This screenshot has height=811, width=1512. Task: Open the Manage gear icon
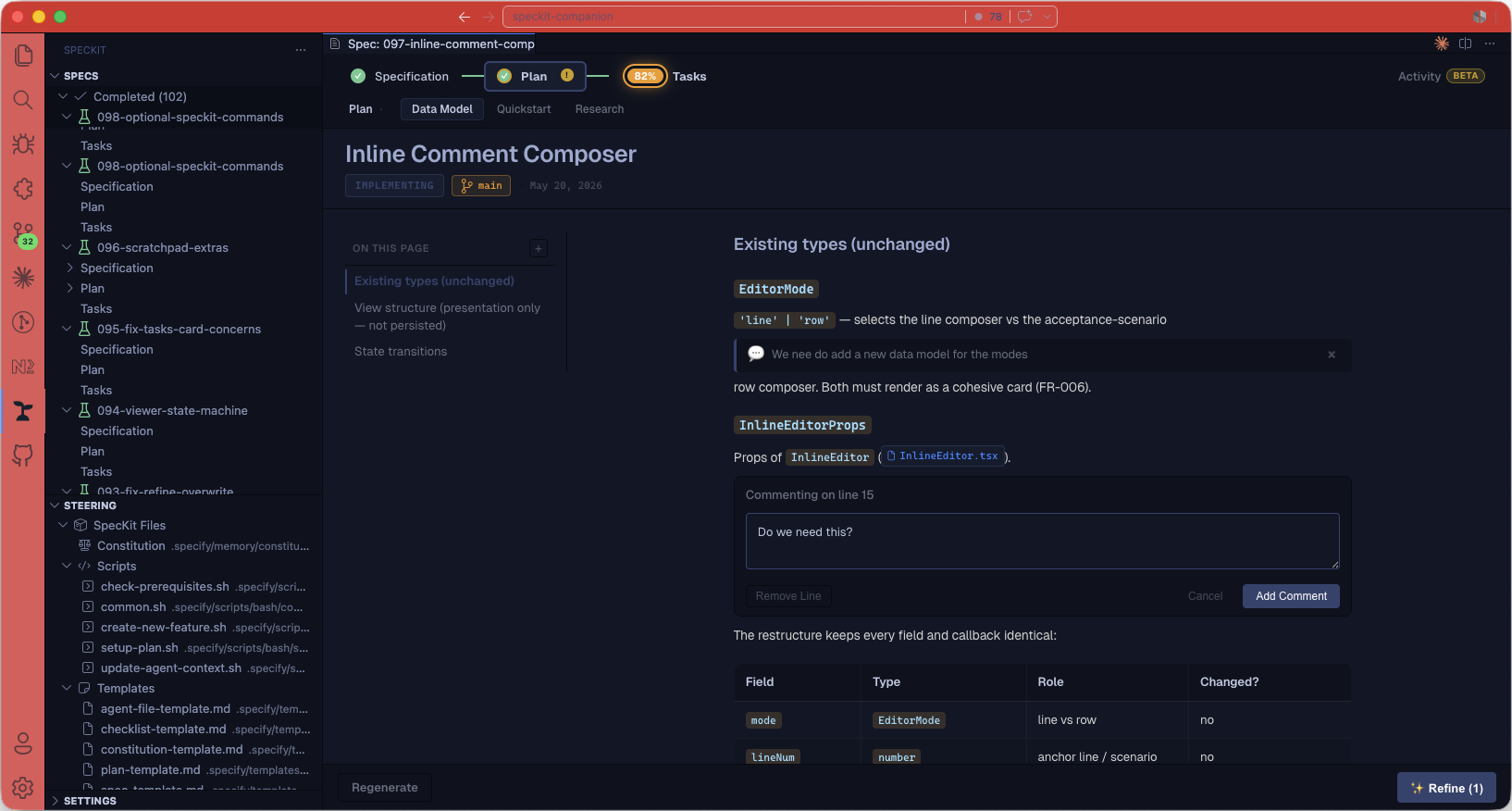pyautogui.click(x=23, y=788)
